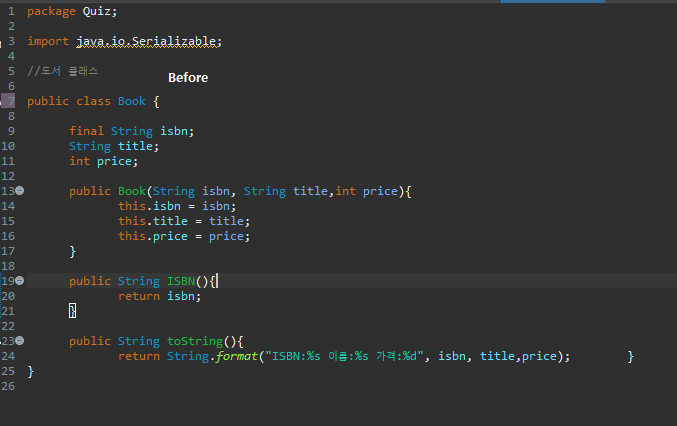This screenshot has height=426, width=677.
Task: Click the "package" keyword on line 1
Action: click(x=51, y=11)
